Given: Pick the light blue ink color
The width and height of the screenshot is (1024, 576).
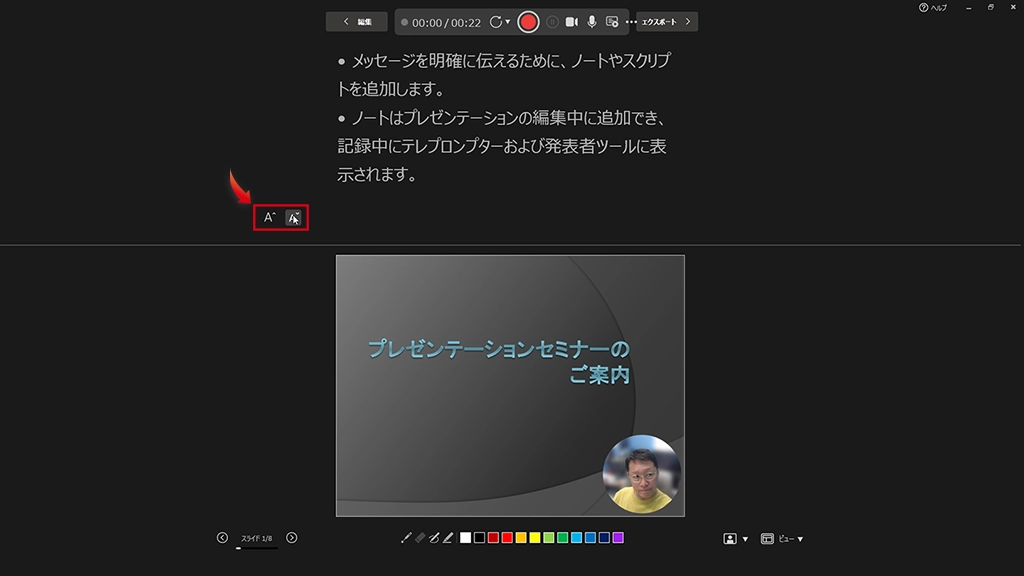Looking at the screenshot, I should pos(576,537).
